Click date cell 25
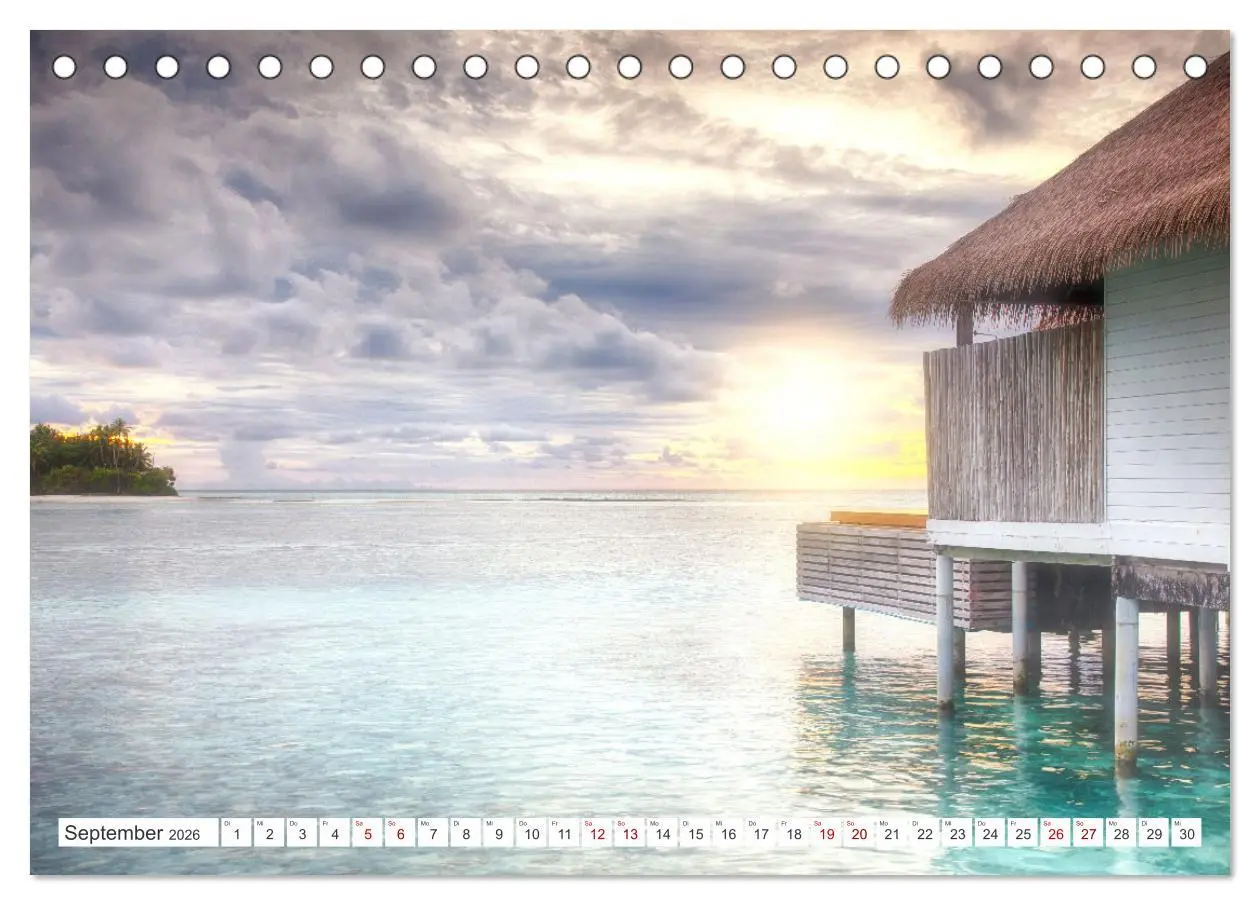This screenshot has height=905, width=1260. (1023, 832)
